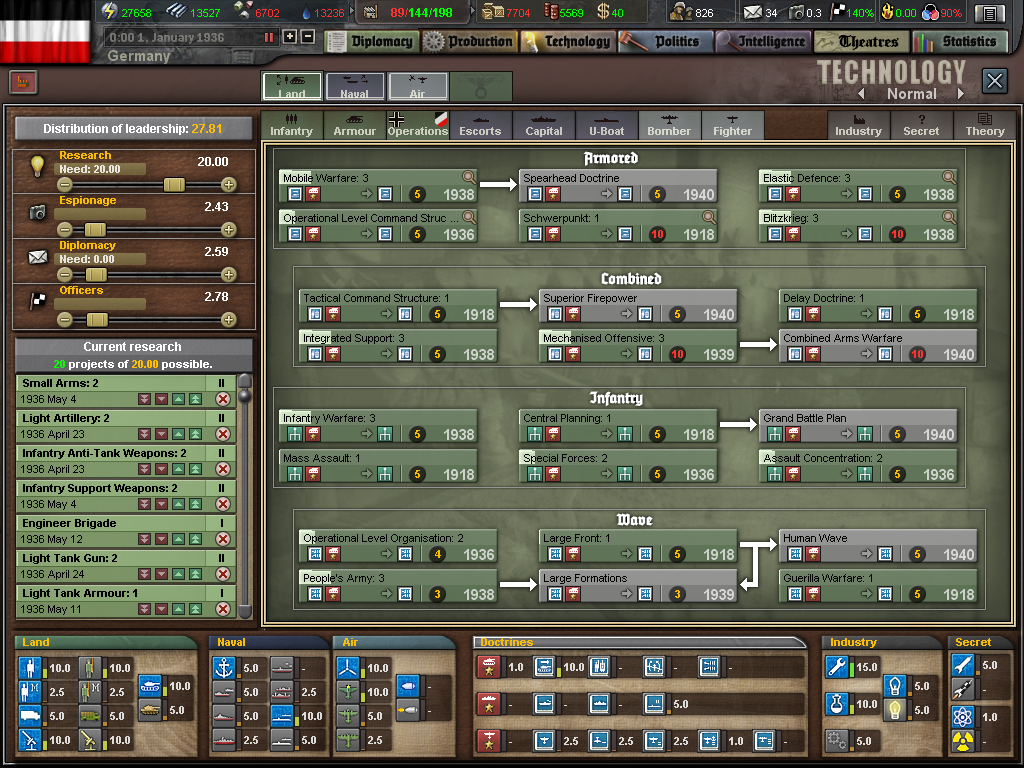Decrease Officers leadership with minus button
1024x768 pixels.
pyautogui.click(x=64, y=319)
